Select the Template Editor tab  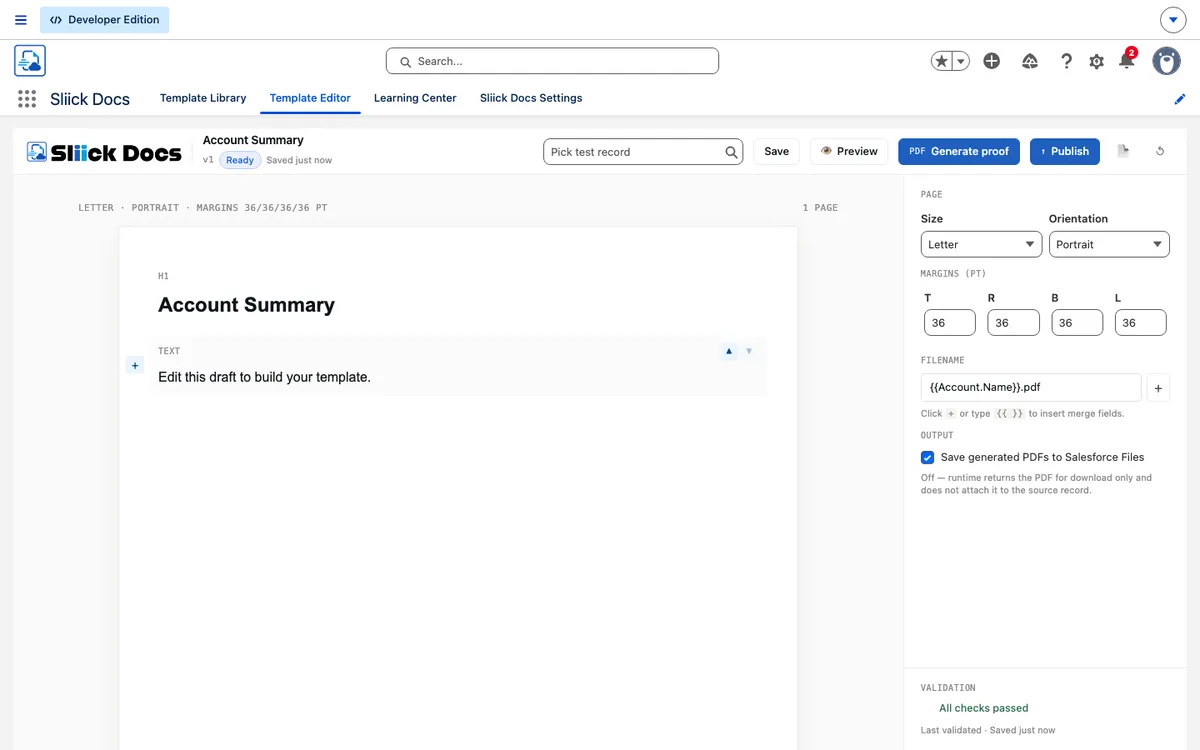310,98
